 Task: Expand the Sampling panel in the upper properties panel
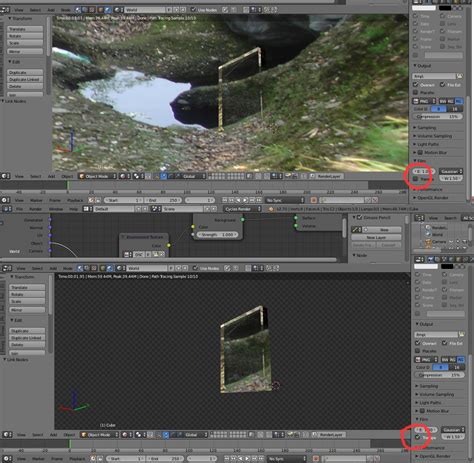point(426,128)
